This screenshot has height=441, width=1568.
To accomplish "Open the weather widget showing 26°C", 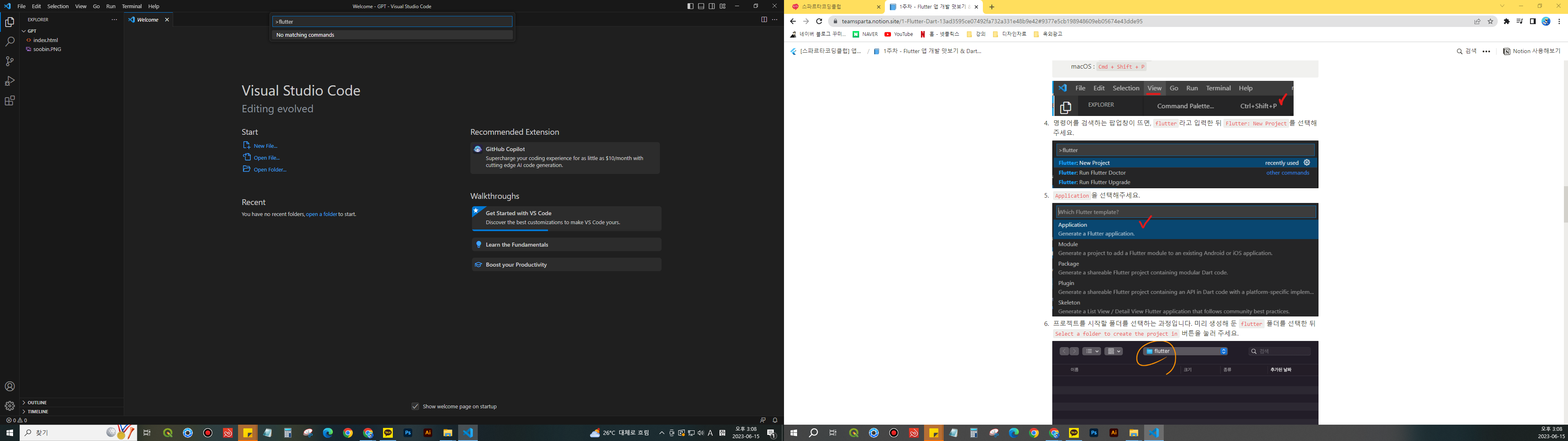I will coord(620,433).
